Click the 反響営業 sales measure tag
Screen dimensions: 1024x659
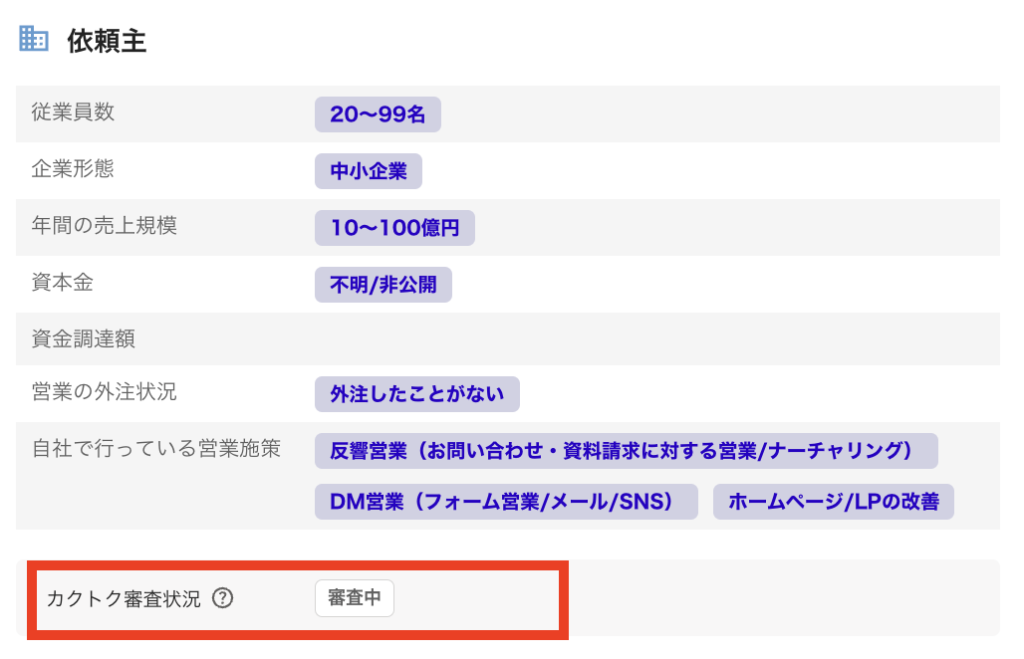(x=625, y=451)
